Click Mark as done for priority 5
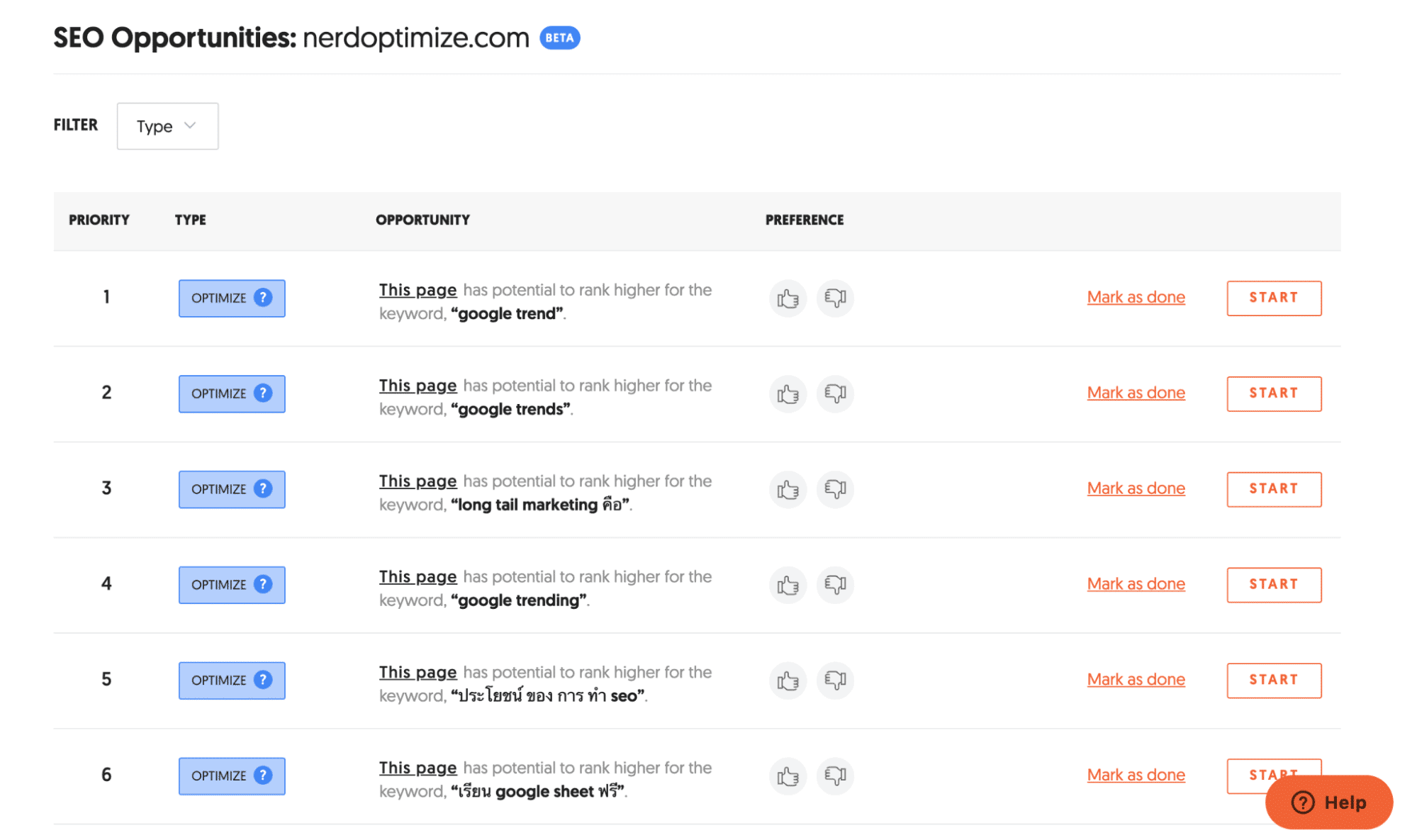The image size is (1417, 840). 1136,679
